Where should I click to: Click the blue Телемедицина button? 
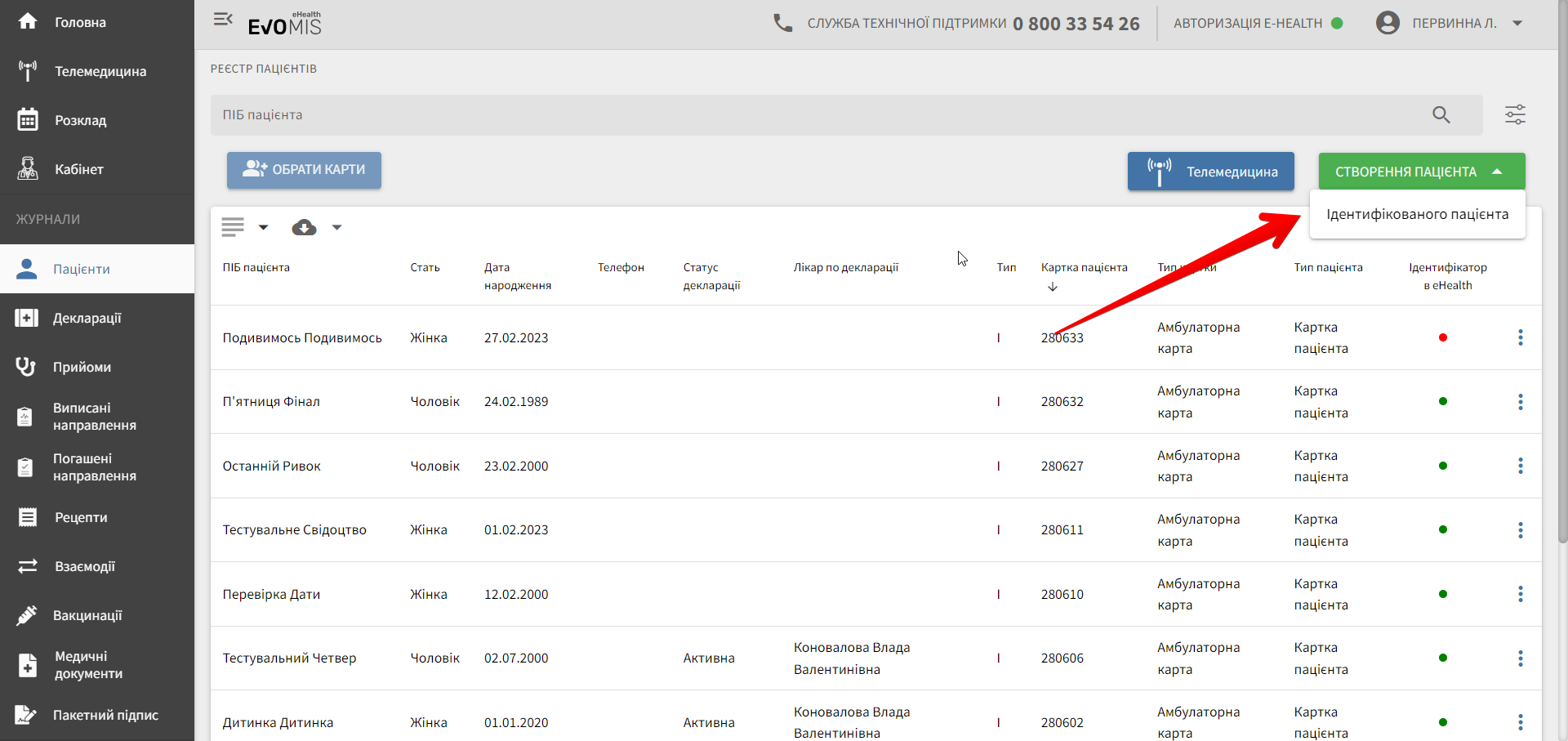pos(1210,172)
